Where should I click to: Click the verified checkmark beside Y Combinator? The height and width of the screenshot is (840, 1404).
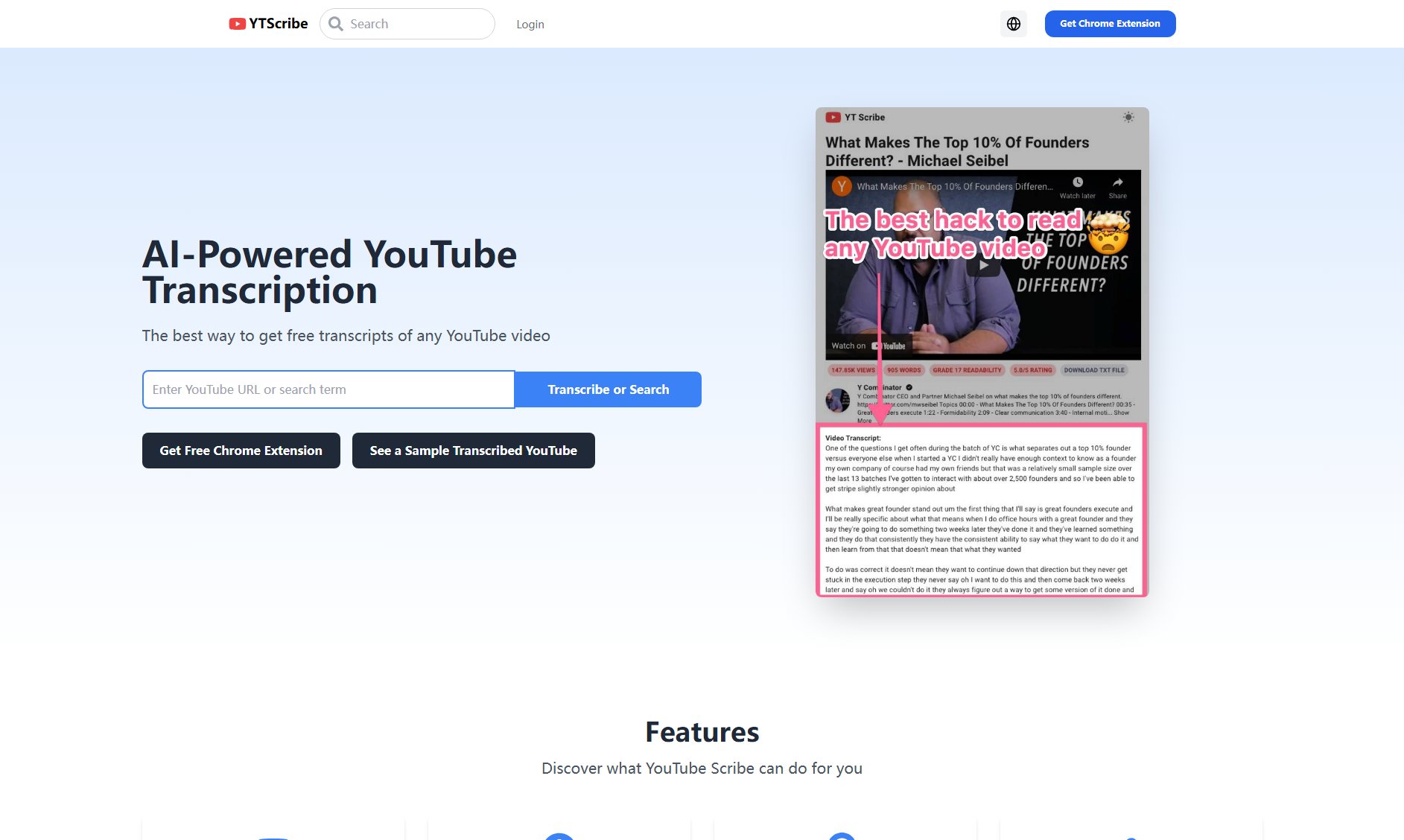pos(909,387)
